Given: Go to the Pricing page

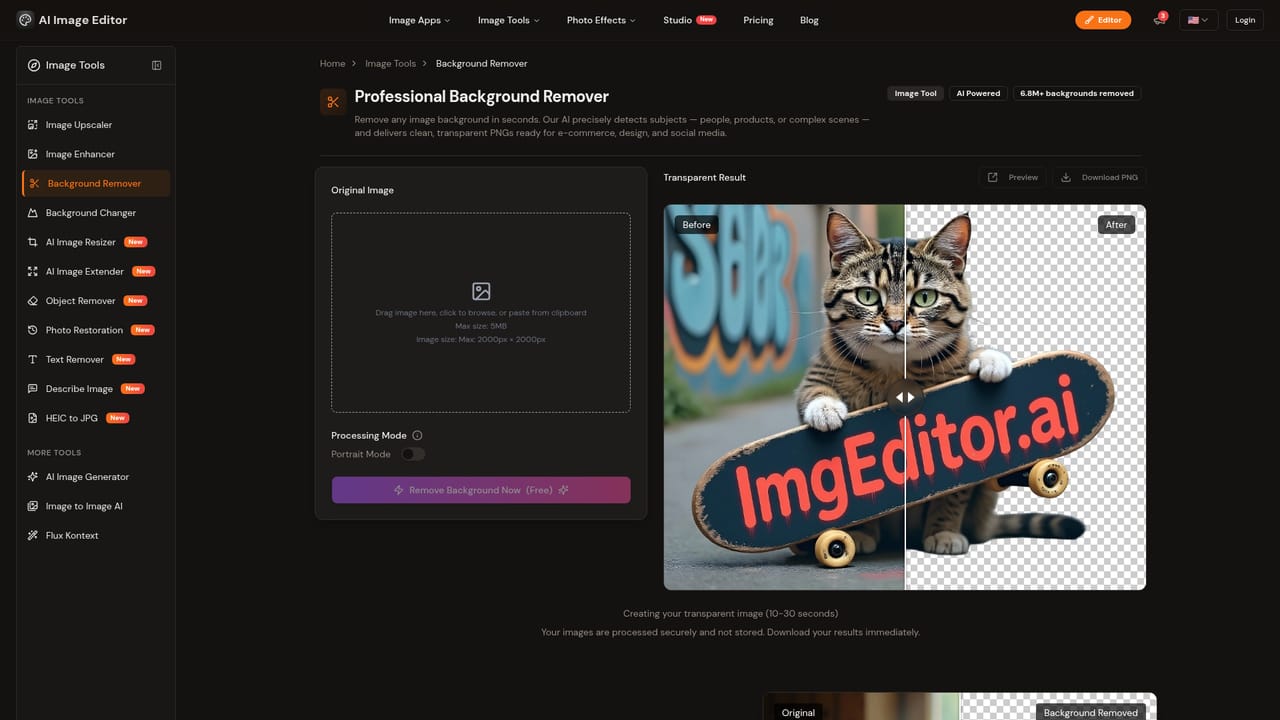Looking at the screenshot, I should (x=758, y=20).
